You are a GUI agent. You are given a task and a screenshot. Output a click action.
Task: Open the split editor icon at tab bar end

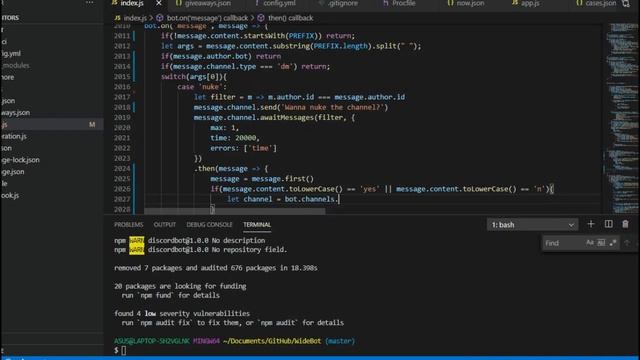coord(626,3)
